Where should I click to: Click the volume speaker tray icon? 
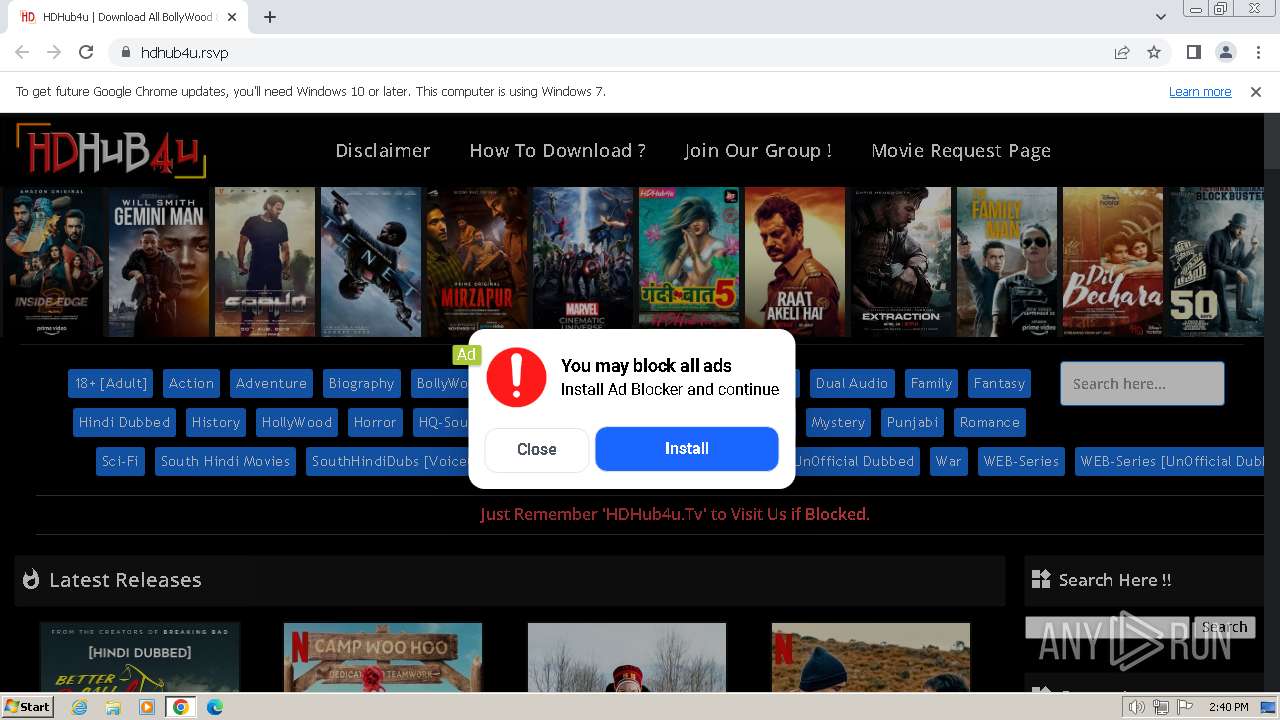coord(1137,707)
